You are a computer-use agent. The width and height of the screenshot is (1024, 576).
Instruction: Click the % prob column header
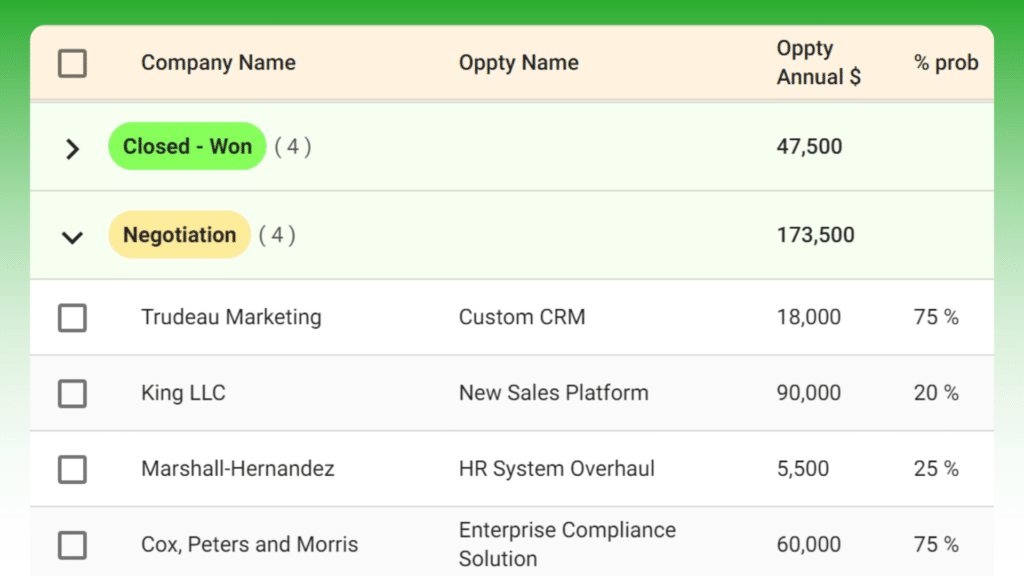[x=946, y=63]
